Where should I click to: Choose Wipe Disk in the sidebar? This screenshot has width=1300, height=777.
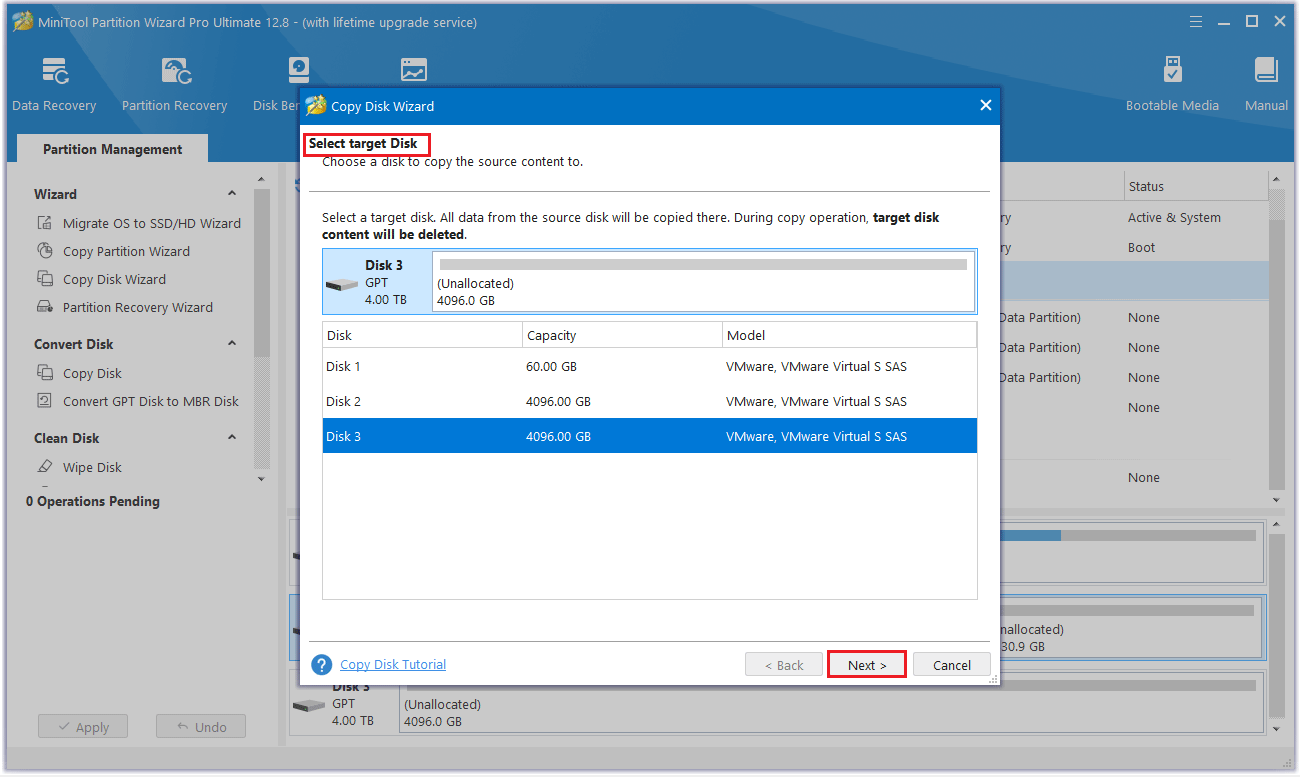pyautogui.click(x=92, y=467)
